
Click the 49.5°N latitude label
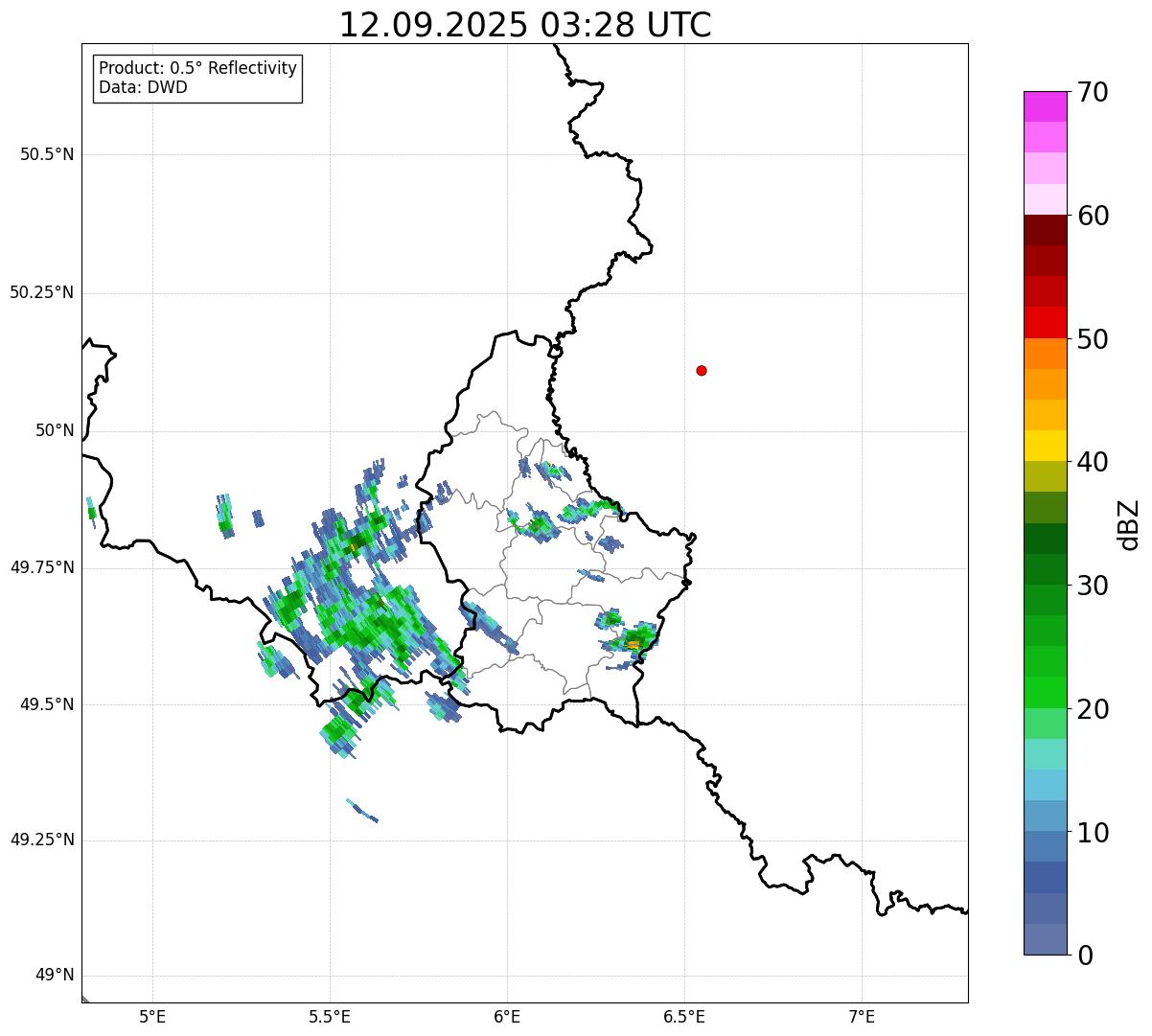click(x=47, y=704)
